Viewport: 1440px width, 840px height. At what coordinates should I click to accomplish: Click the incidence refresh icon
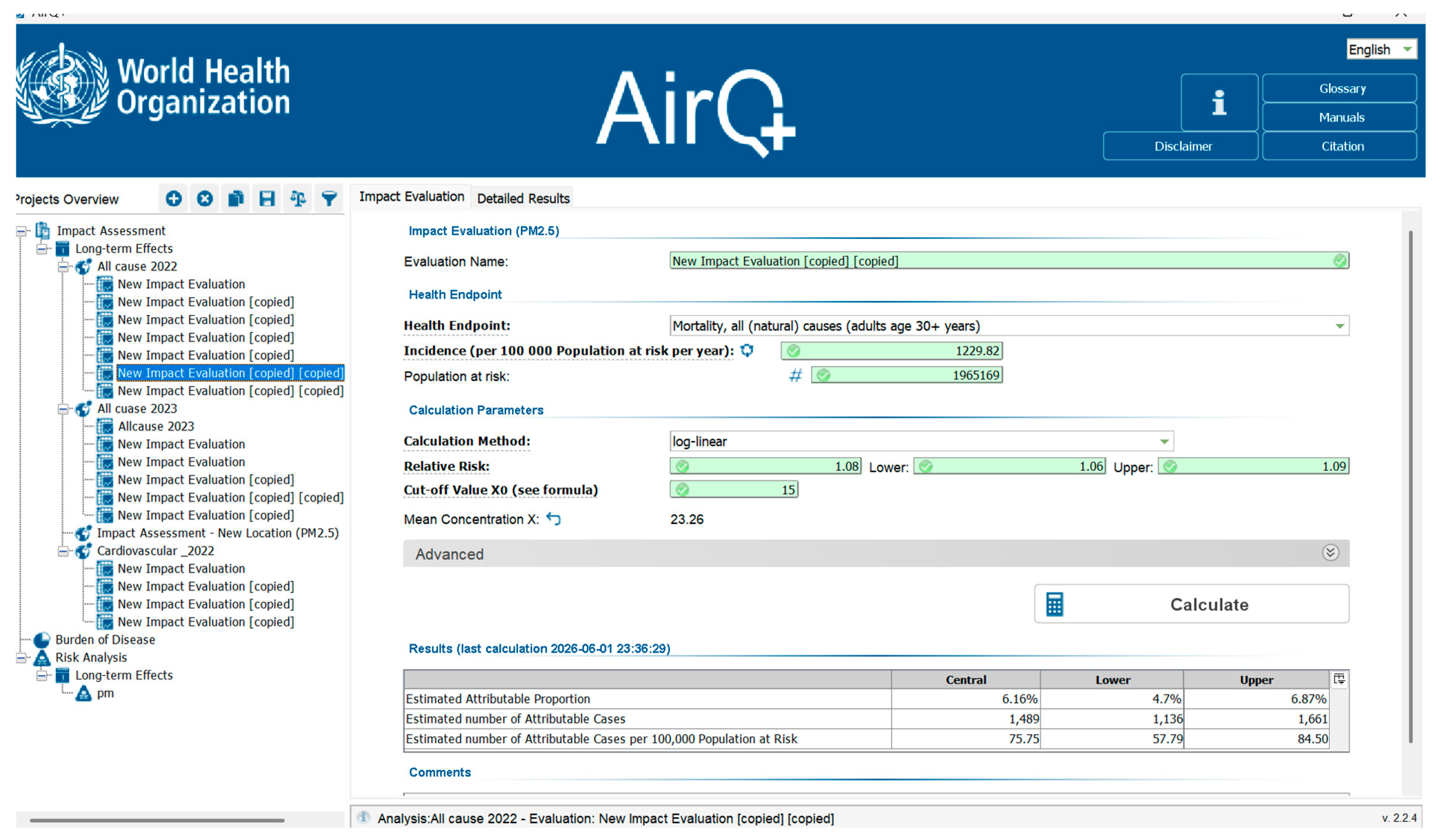pyautogui.click(x=747, y=350)
